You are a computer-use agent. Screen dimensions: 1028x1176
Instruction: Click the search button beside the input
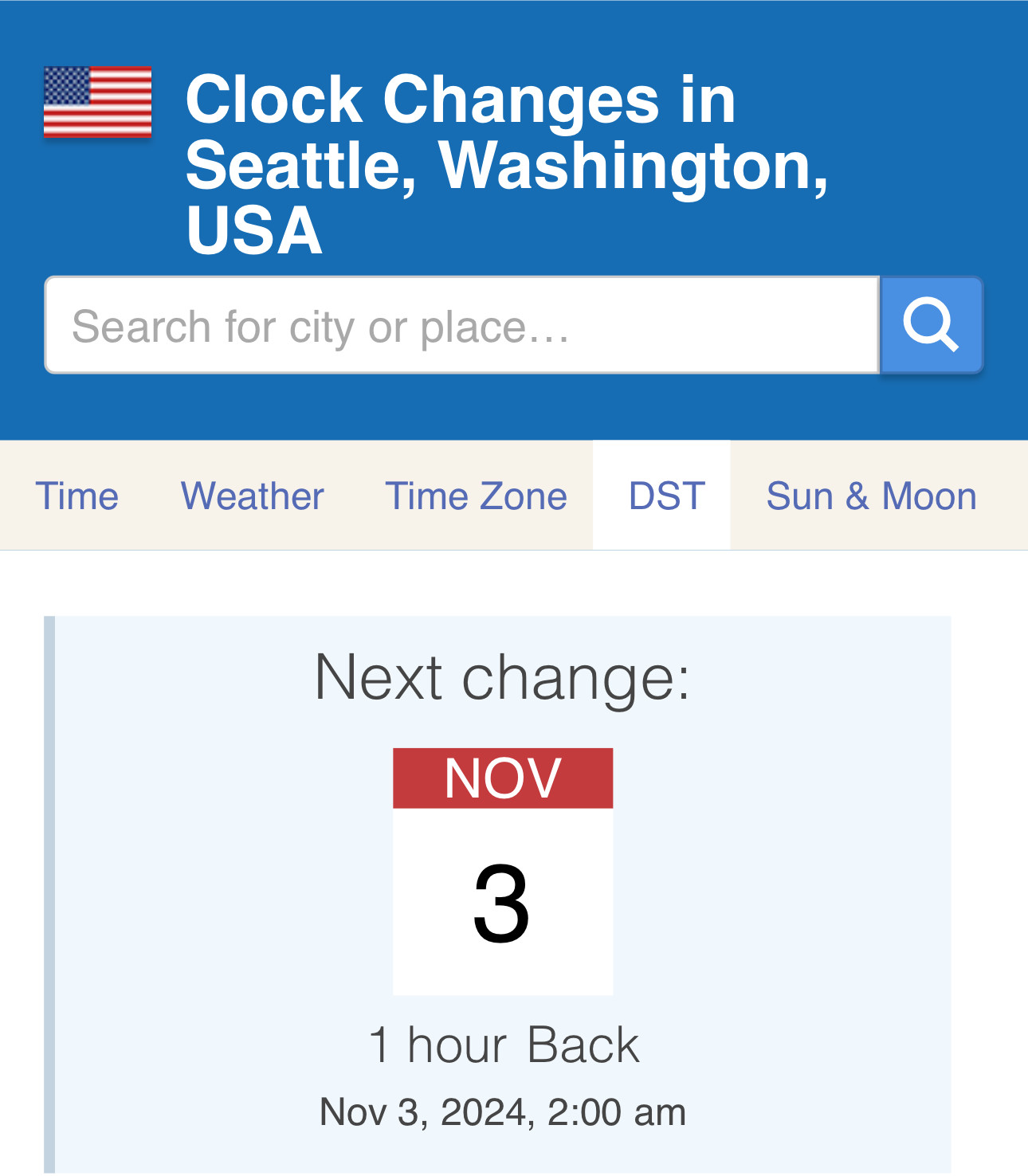pyautogui.click(x=932, y=324)
